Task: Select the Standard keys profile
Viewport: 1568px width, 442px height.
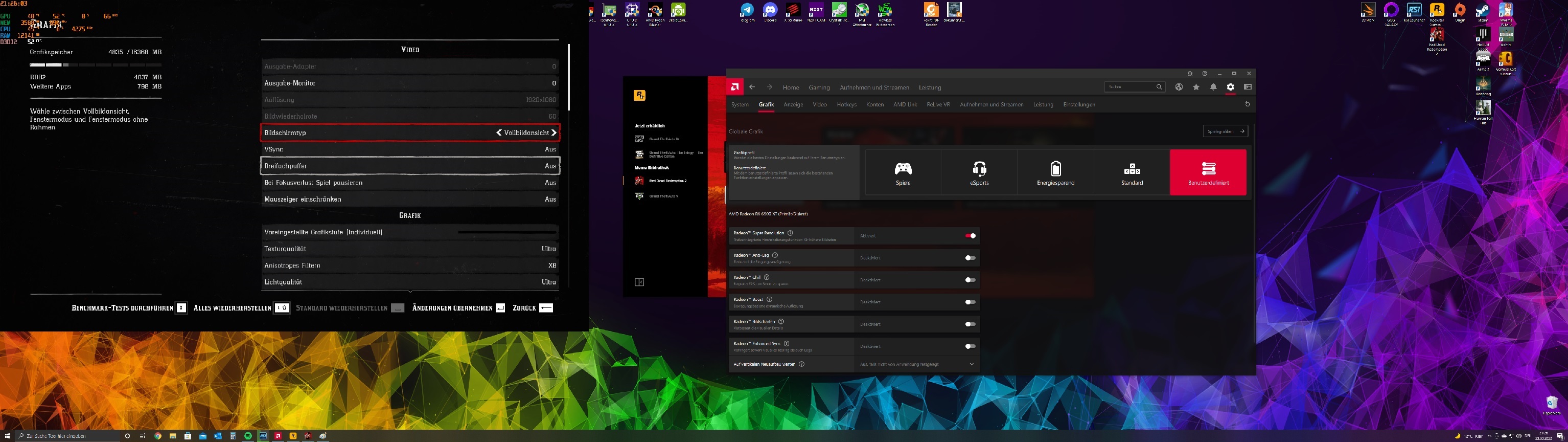Action: (x=1132, y=172)
